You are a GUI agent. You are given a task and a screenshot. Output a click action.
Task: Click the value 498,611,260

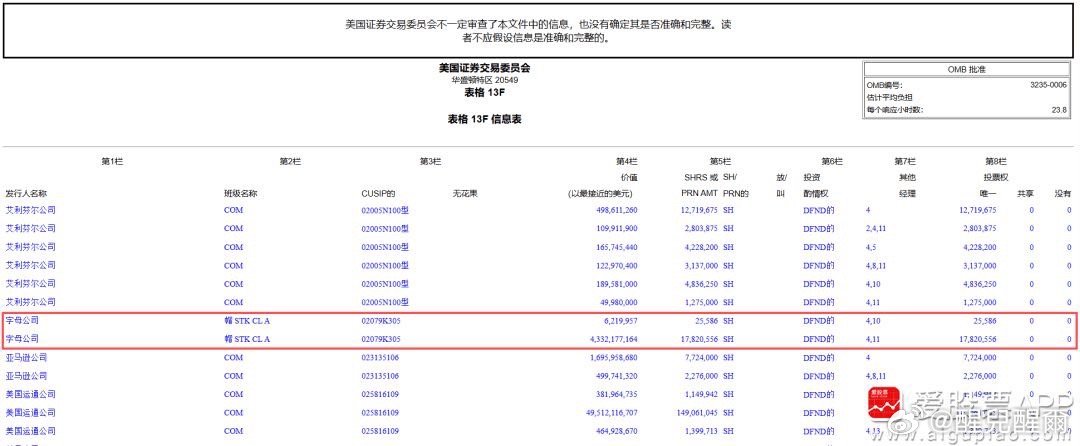(616, 210)
